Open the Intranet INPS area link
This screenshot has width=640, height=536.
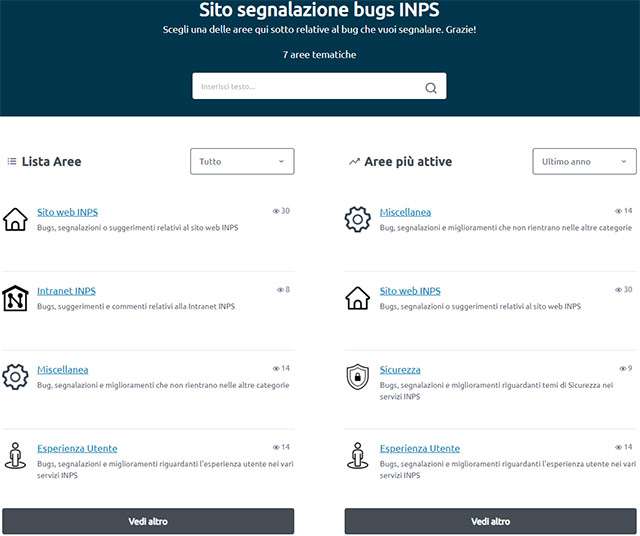tap(66, 291)
